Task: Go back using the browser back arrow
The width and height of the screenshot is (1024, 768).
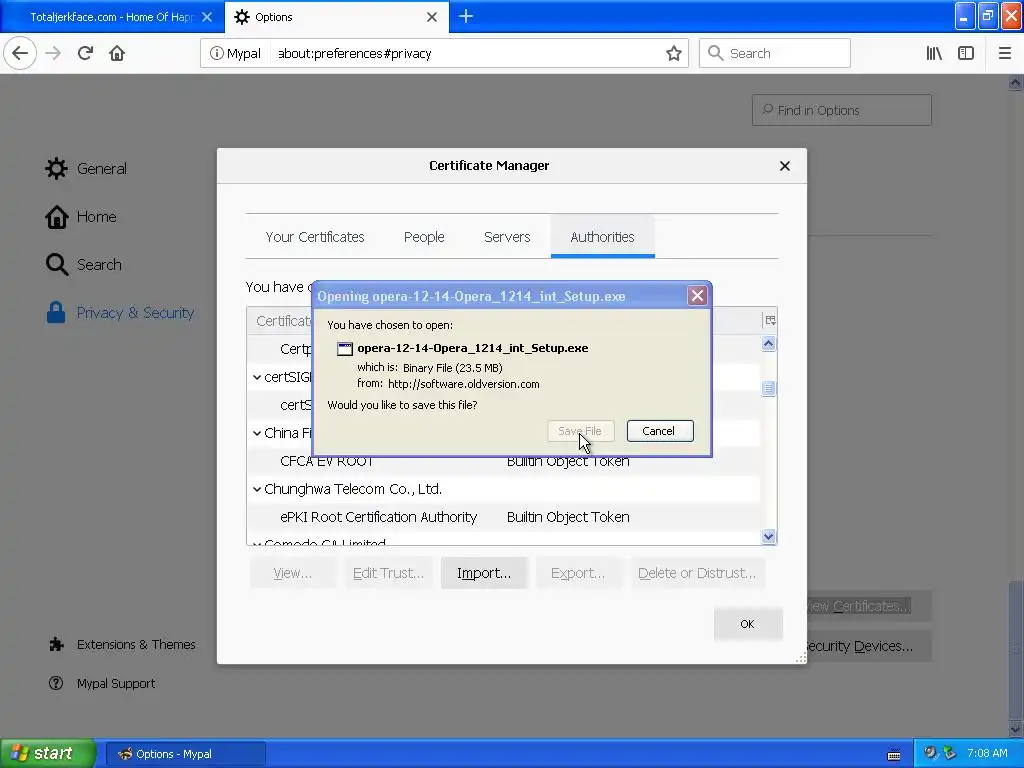Action: [x=20, y=53]
